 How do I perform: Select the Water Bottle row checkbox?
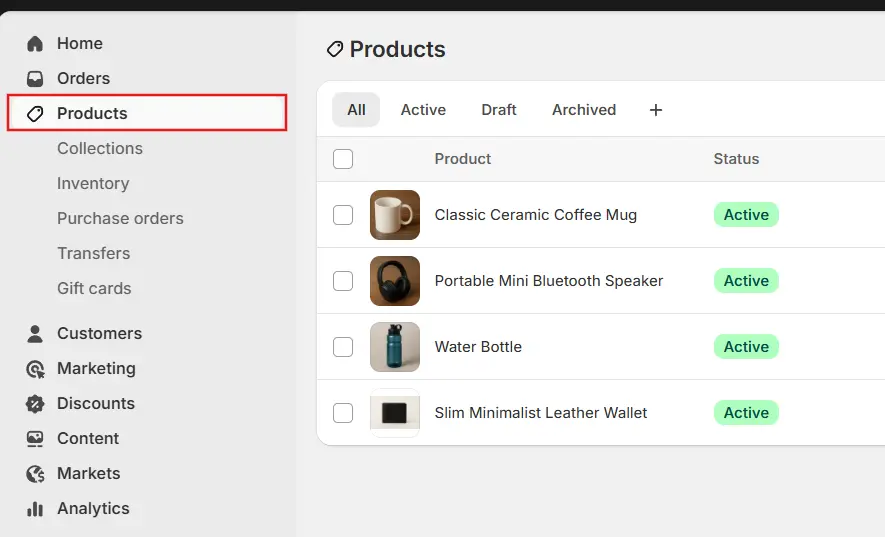pyautogui.click(x=343, y=347)
